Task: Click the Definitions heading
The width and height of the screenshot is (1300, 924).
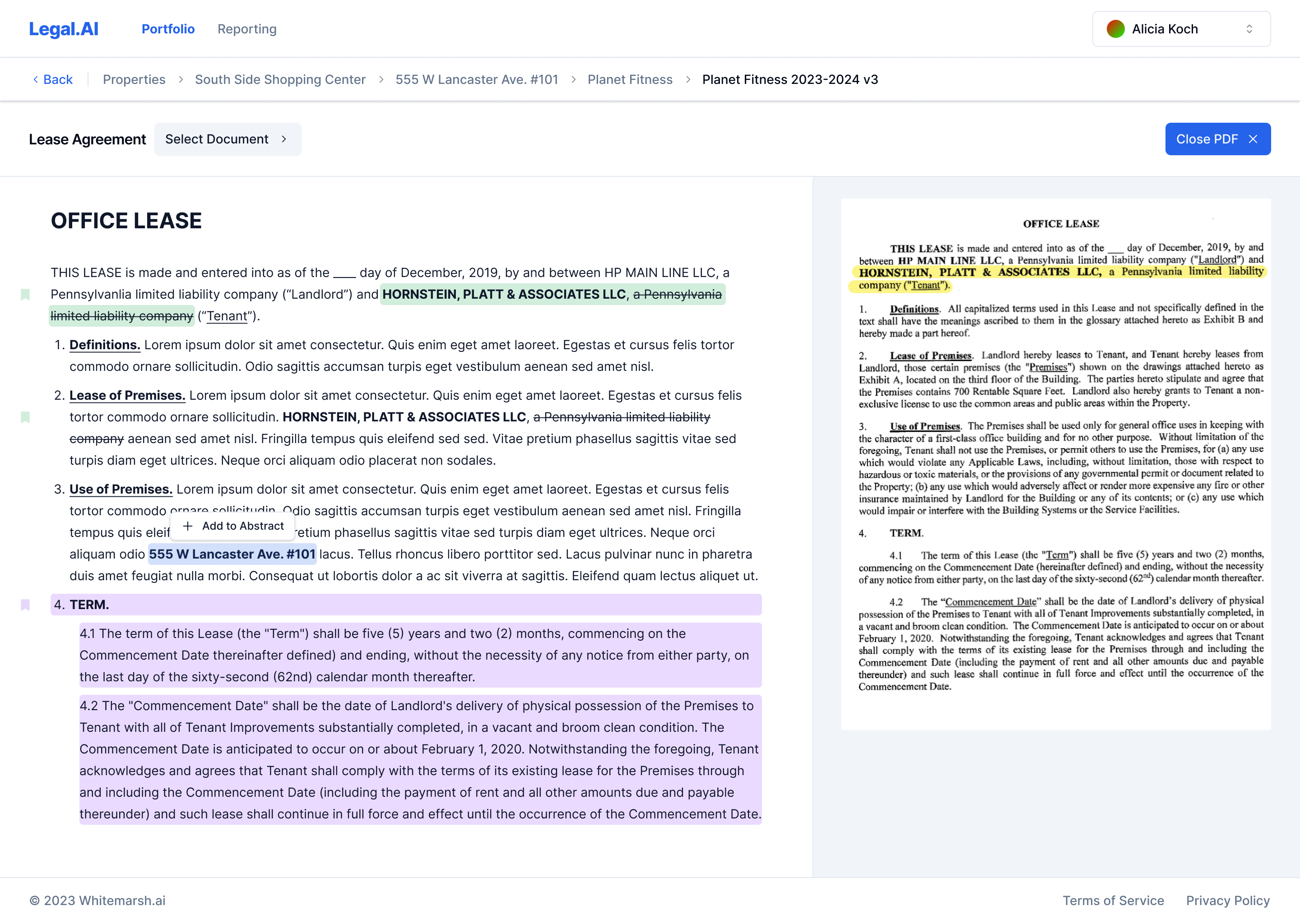Action: pos(105,345)
